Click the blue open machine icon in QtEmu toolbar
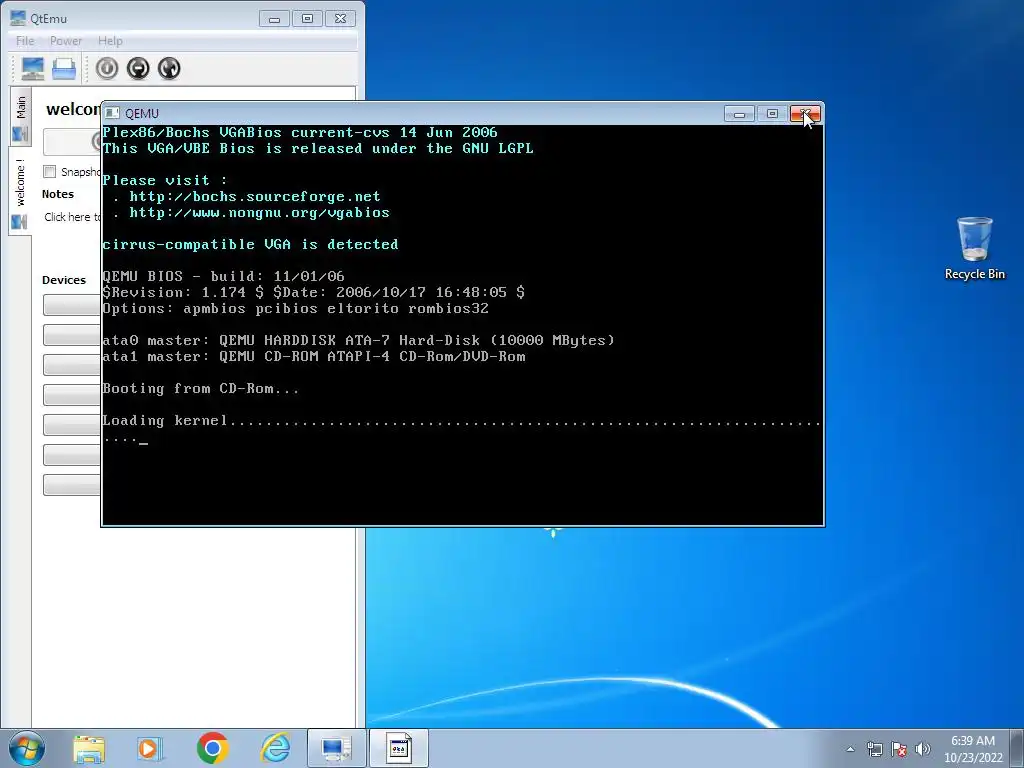 tap(64, 69)
